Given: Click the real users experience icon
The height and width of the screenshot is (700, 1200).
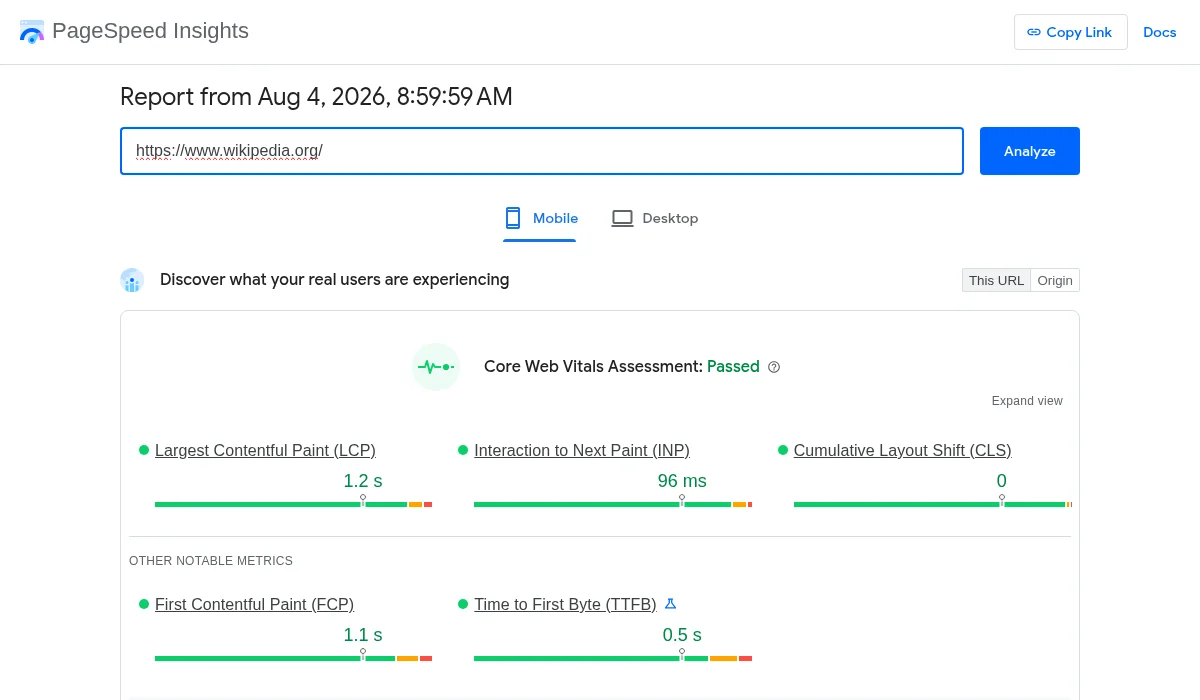Looking at the screenshot, I should coord(132,280).
